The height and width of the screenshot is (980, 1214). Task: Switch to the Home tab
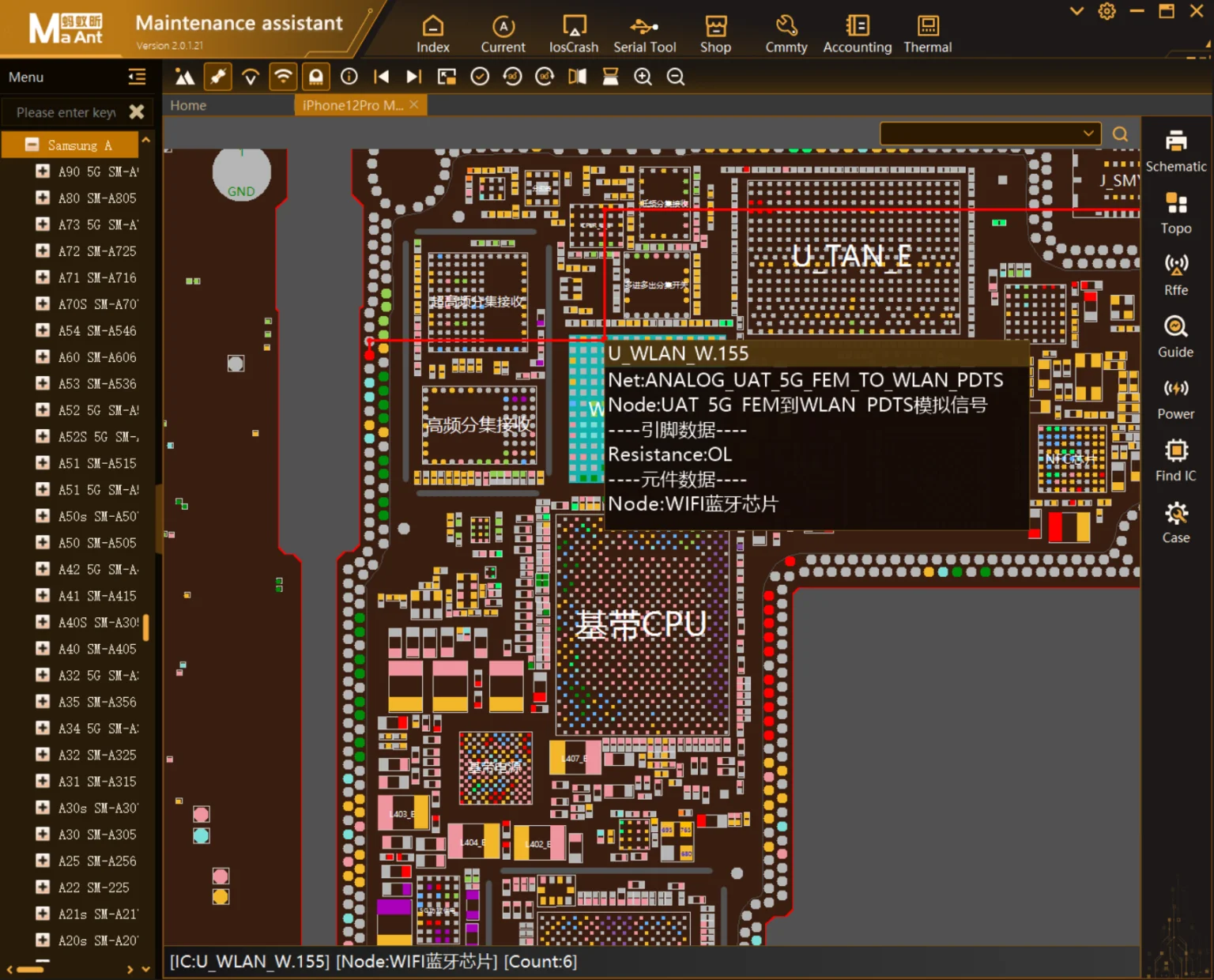coord(188,105)
